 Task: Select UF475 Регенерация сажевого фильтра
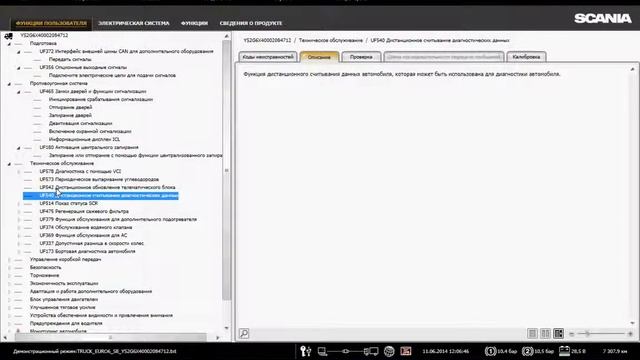point(84,211)
